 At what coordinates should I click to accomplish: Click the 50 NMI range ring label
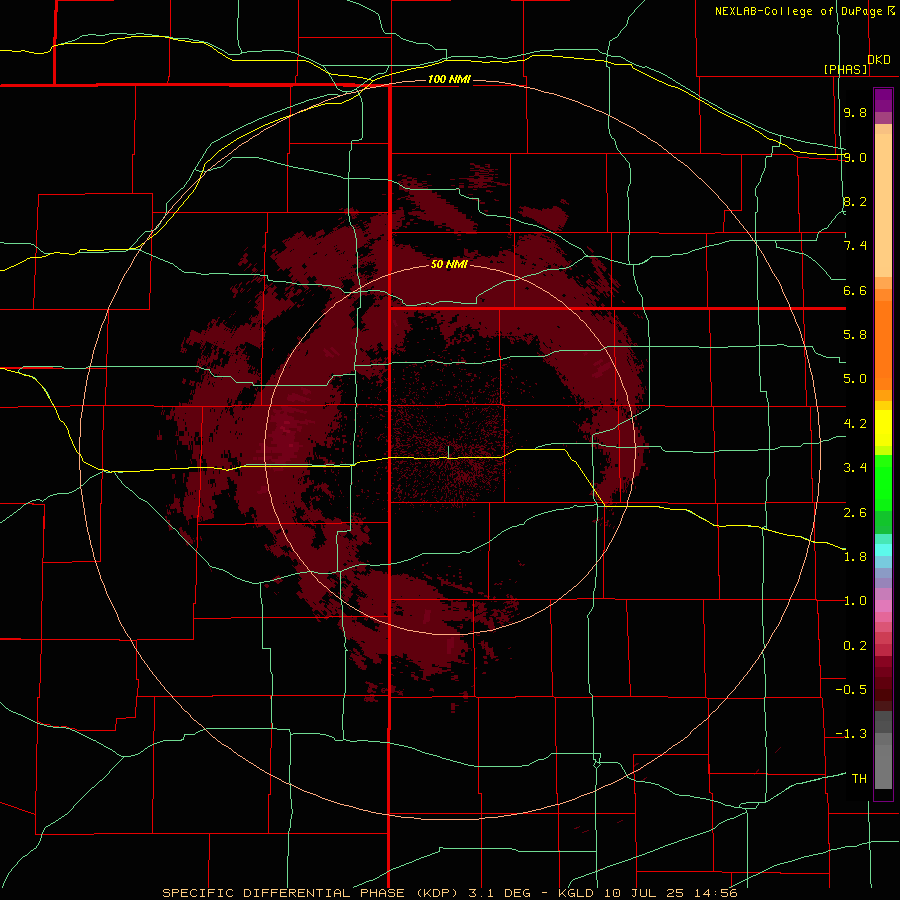point(449,264)
